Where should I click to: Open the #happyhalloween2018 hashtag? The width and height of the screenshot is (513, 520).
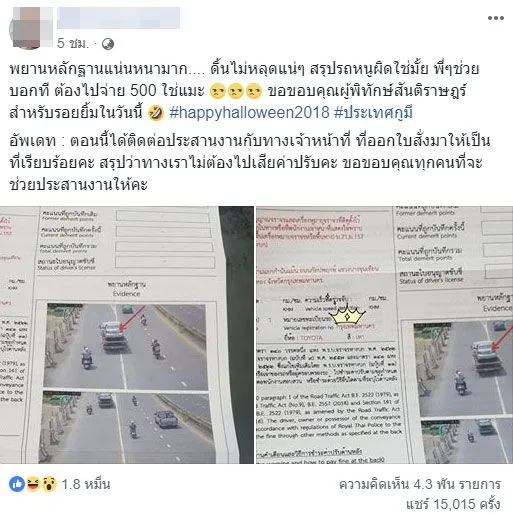click(249, 112)
